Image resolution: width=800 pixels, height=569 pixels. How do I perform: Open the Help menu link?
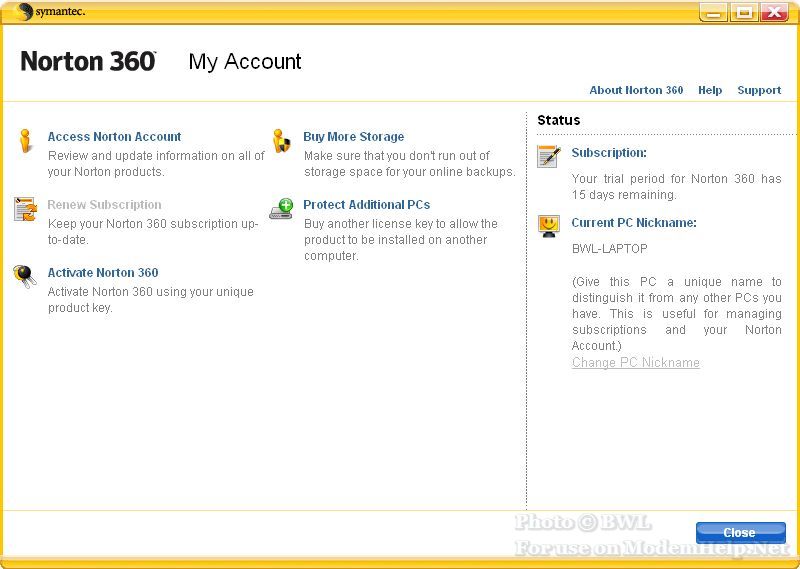click(x=710, y=90)
